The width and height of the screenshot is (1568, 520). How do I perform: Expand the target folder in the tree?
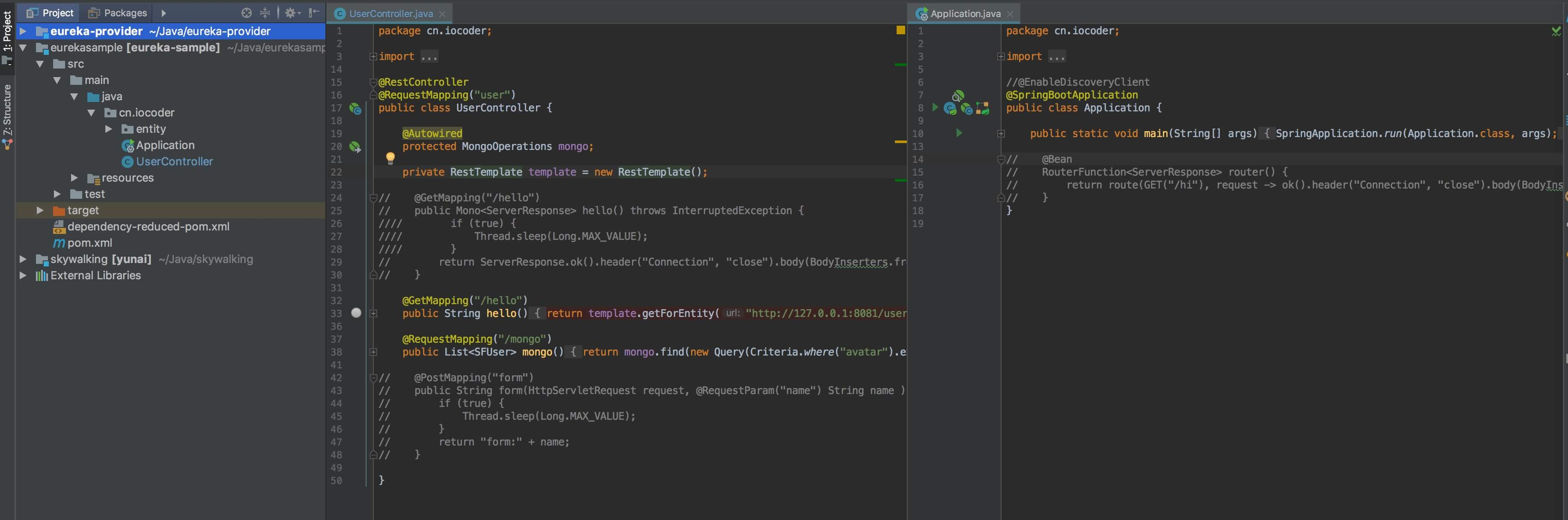tap(40, 211)
